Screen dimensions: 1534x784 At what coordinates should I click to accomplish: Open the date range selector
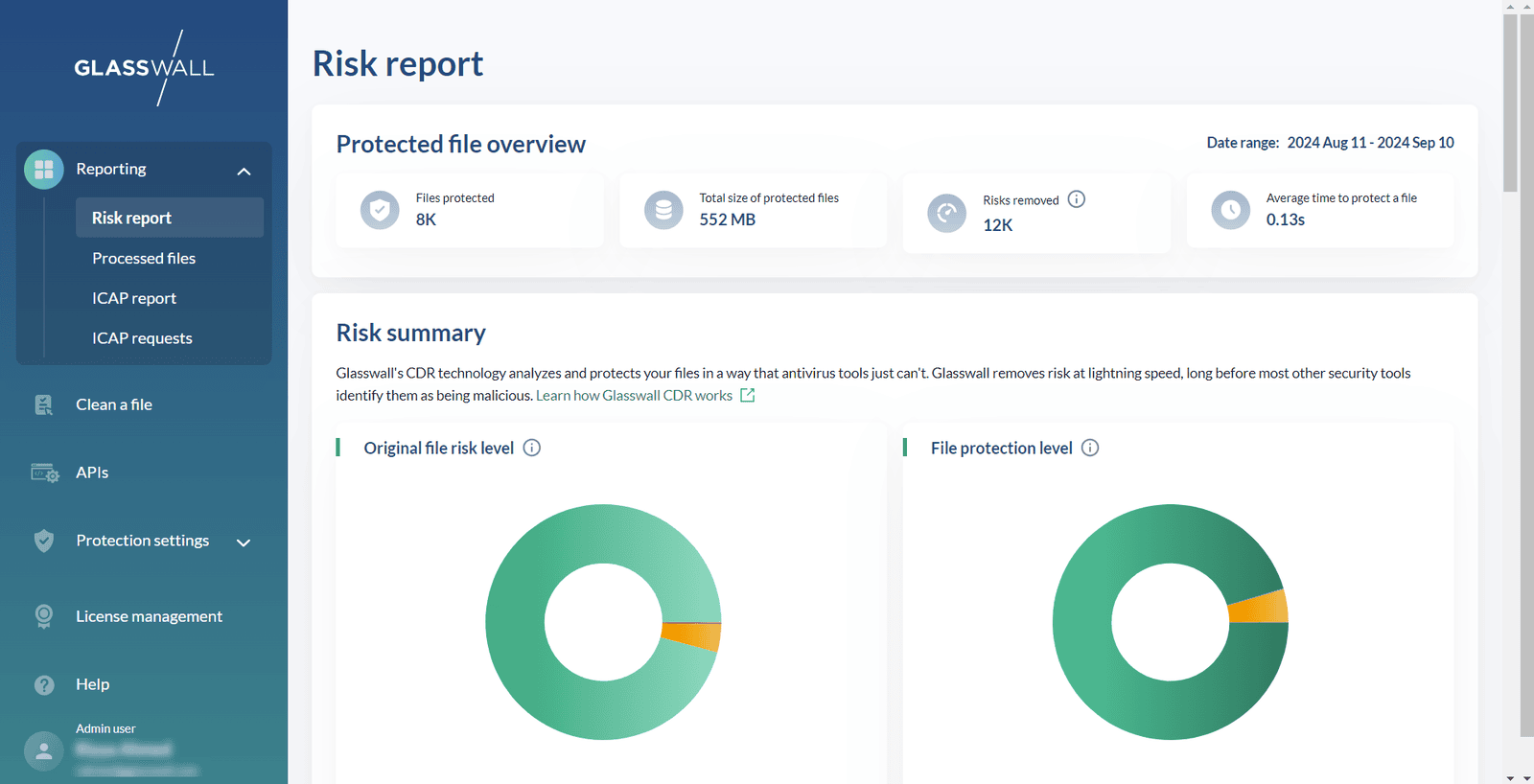point(1370,143)
